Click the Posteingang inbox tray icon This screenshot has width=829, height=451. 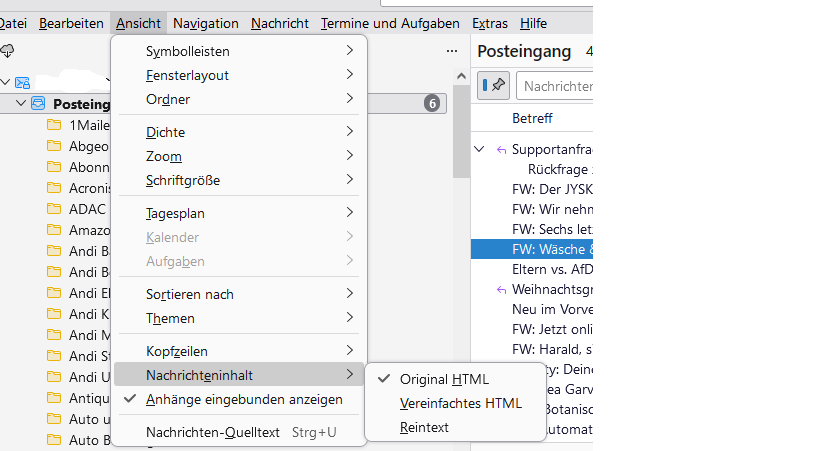pyautogui.click(x=39, y=103)
